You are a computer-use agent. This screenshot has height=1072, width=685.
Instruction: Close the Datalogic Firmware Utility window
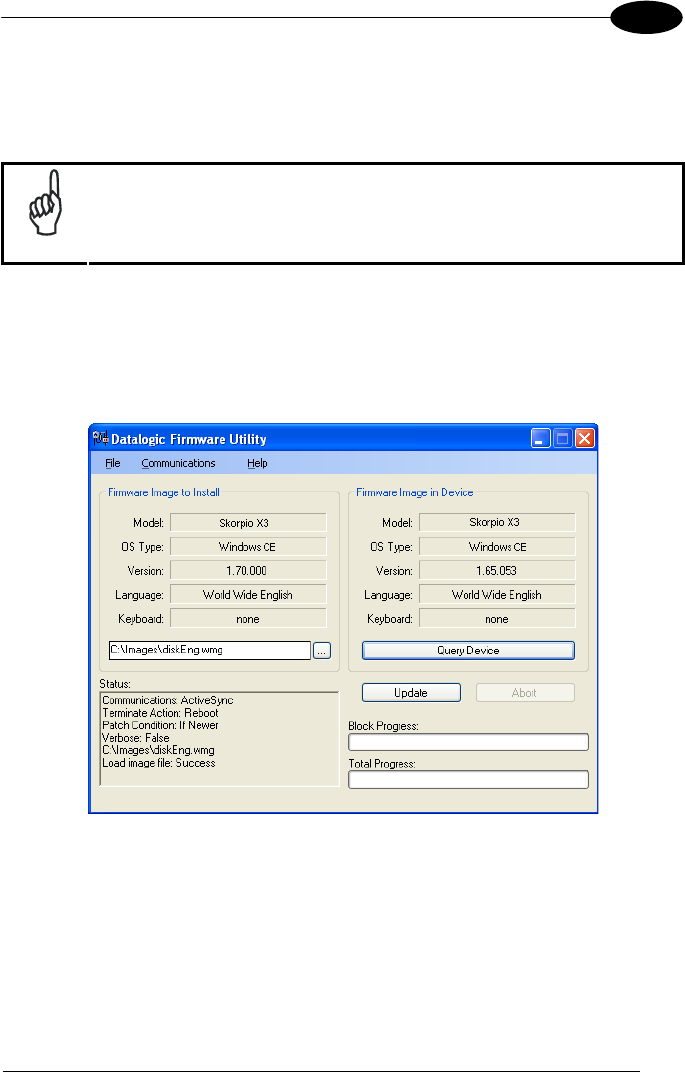585,438
